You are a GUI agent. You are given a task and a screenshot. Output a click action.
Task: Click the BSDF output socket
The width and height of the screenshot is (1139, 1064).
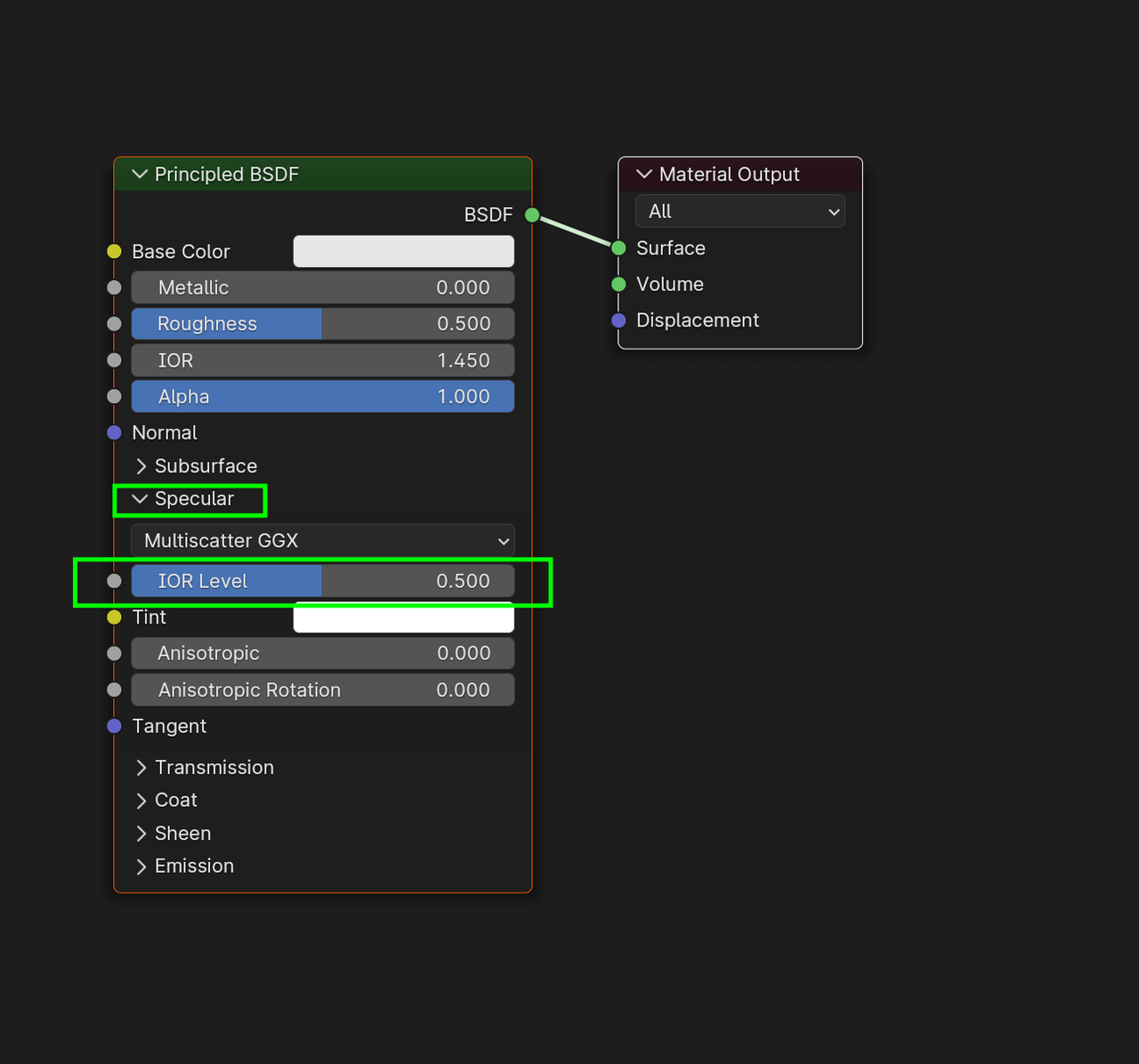point(532,214)
